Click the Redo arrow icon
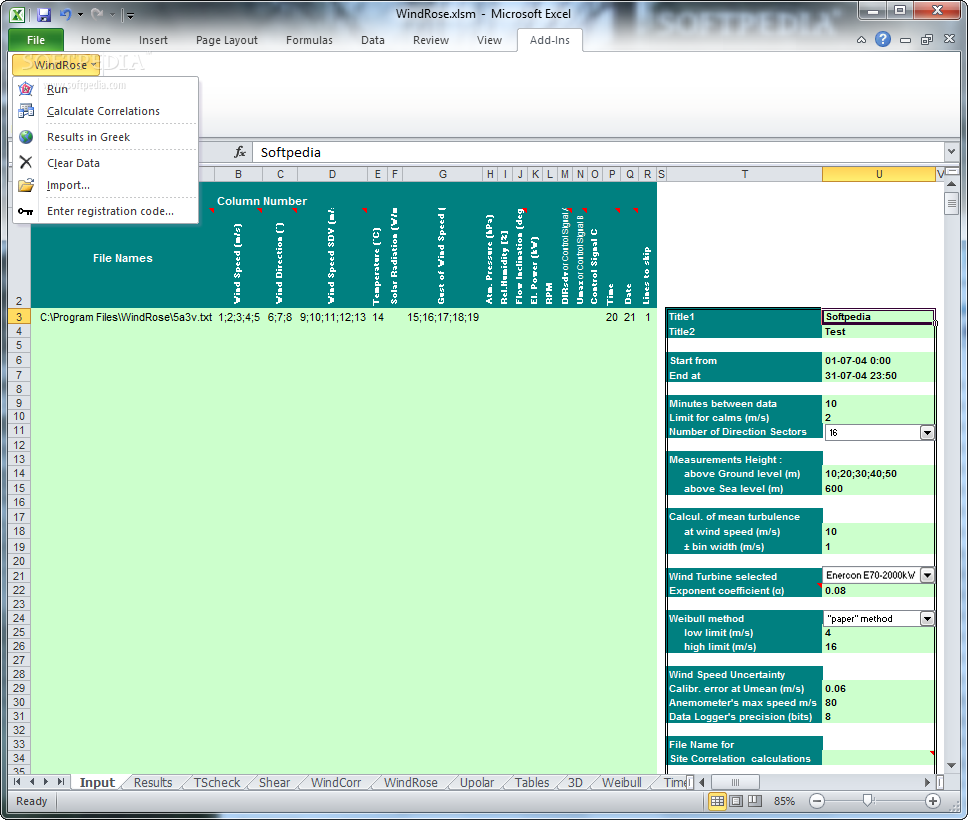This screenshot has height=820, width=968. (96, 14)
